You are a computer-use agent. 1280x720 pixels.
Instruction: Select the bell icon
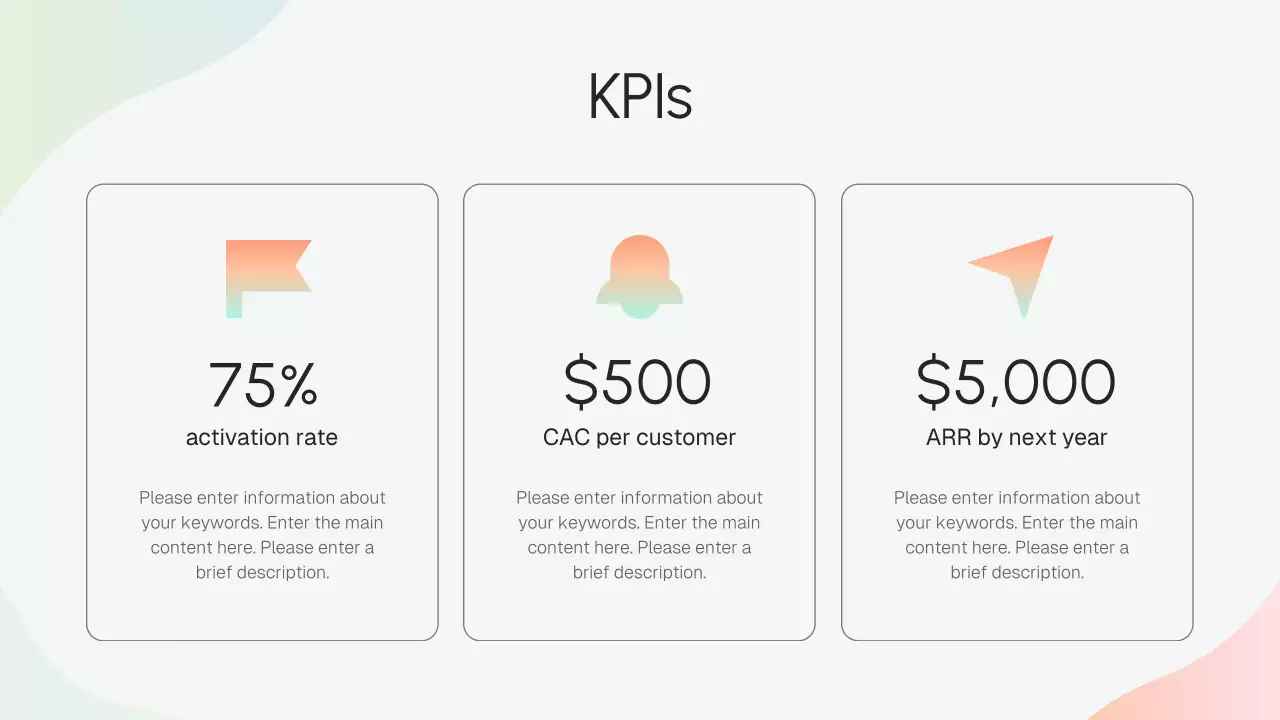click(639, 276)
